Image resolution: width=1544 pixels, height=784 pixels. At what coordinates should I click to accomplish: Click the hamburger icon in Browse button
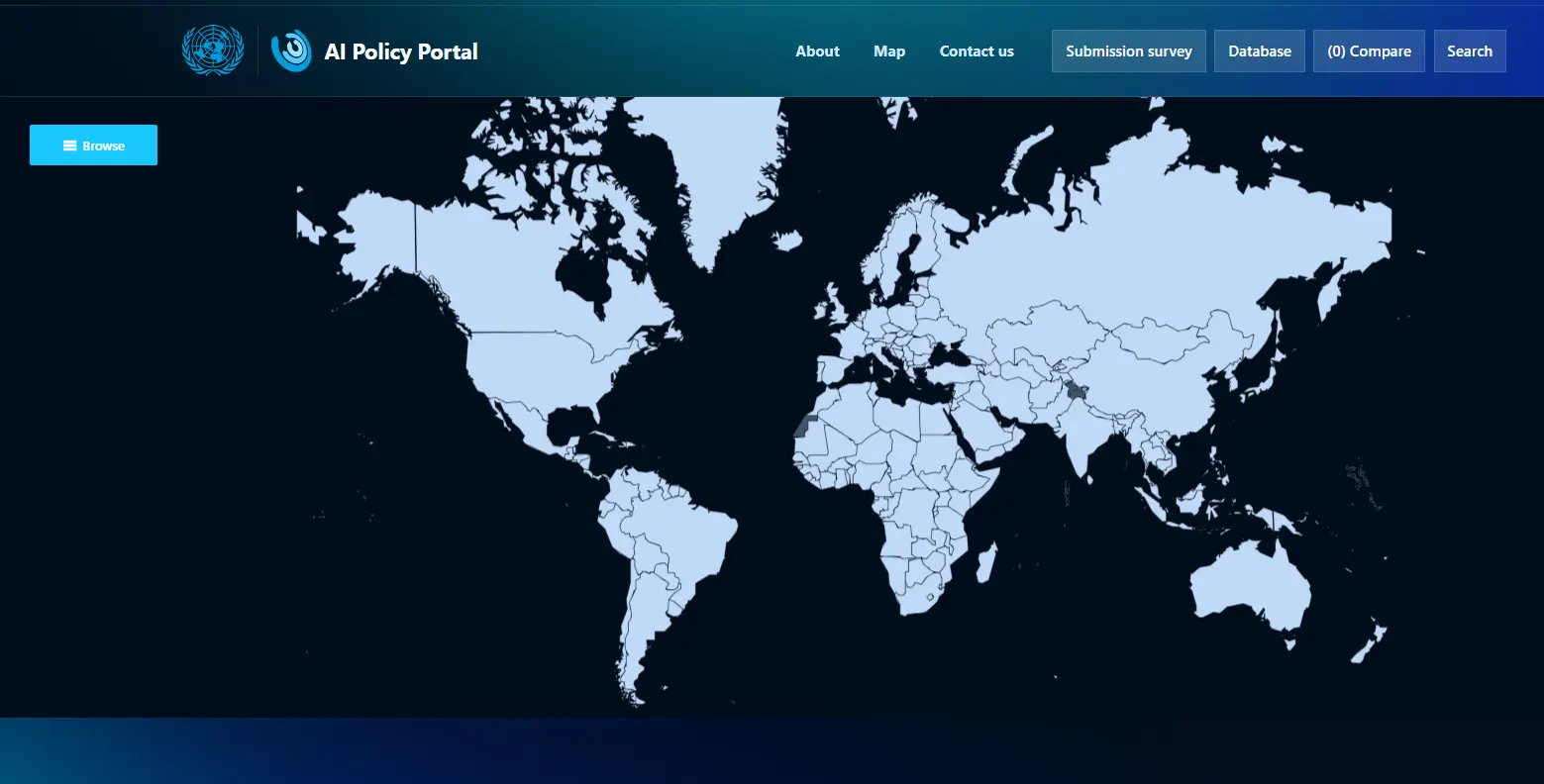click(70, 146)
